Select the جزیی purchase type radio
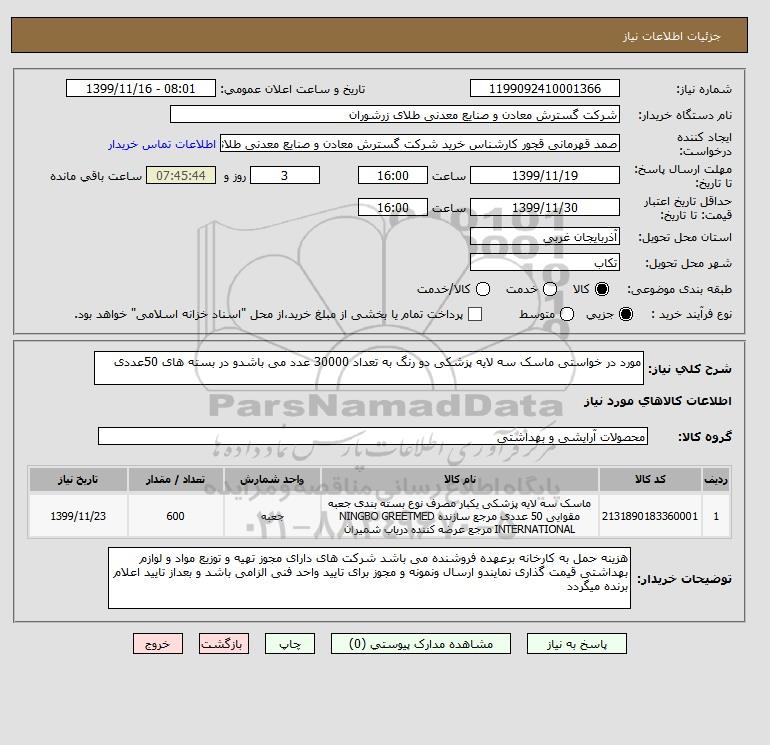The image size is (770, 745). tap(626, 314)
